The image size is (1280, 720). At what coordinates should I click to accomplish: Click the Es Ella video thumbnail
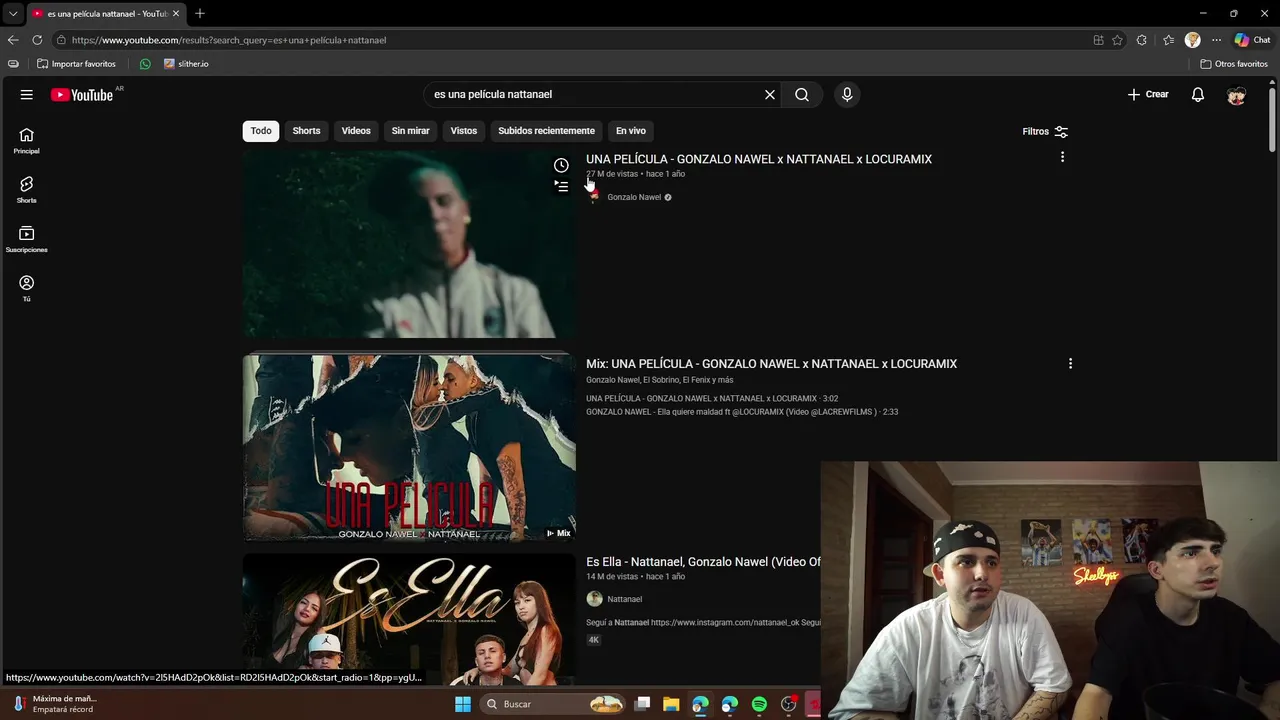pos(409,619)
